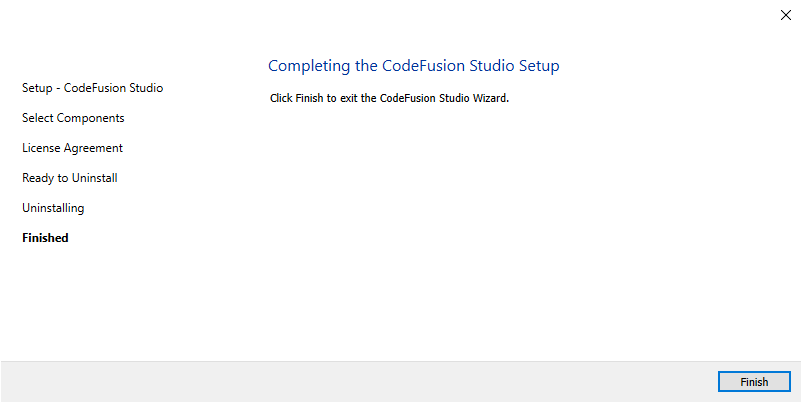Go to License Agreement step

72,148
